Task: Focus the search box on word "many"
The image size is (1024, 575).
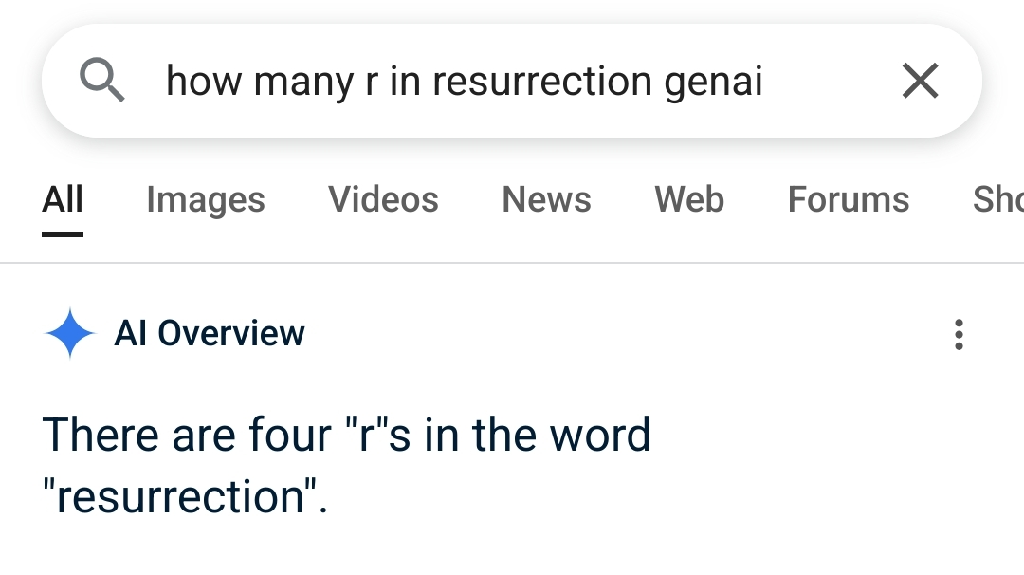Action: tap(304, 84)
